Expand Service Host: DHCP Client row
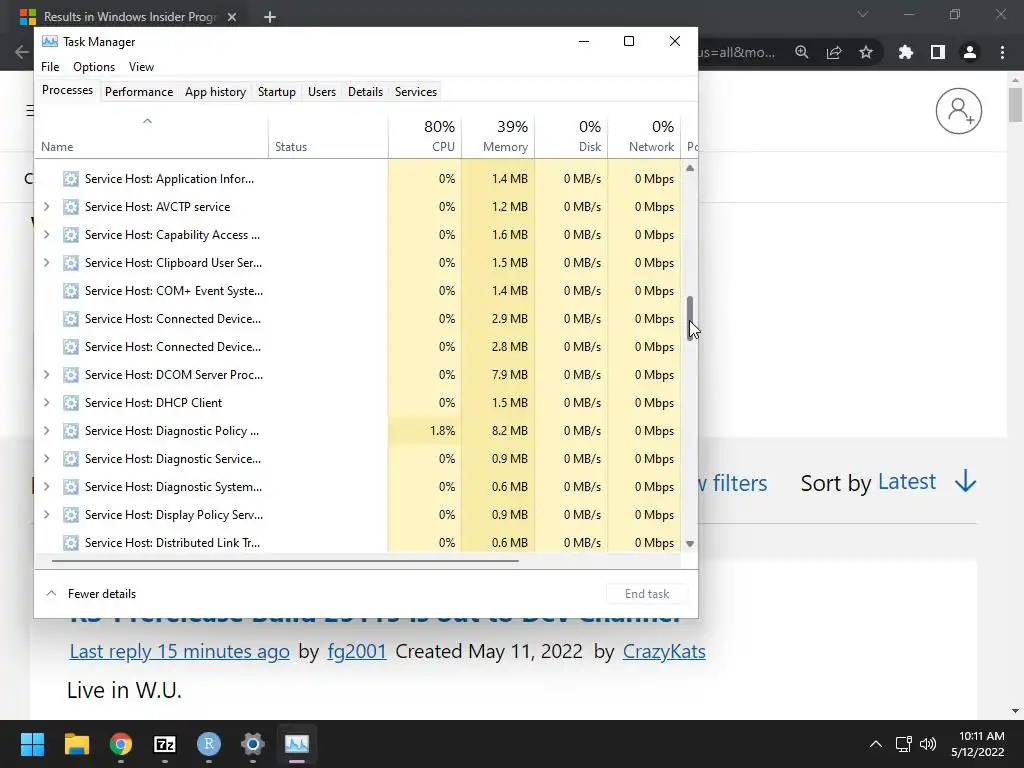 46,403
